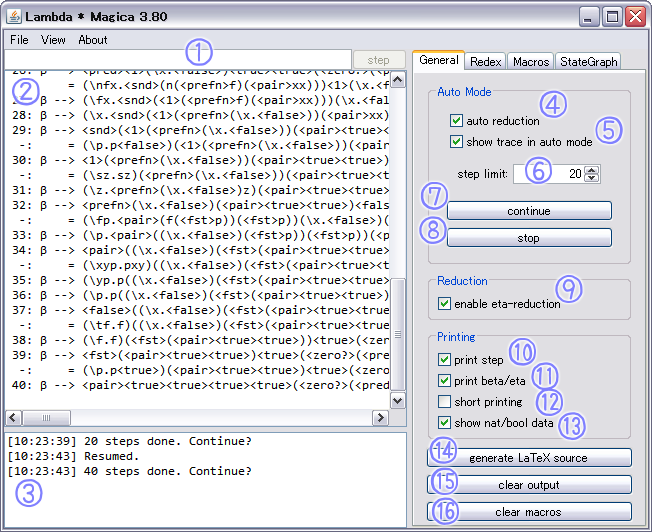Toggle show trace in auto mode
Image resolution: width=652 pixels, height=532 pixels.
click(456, 142)
